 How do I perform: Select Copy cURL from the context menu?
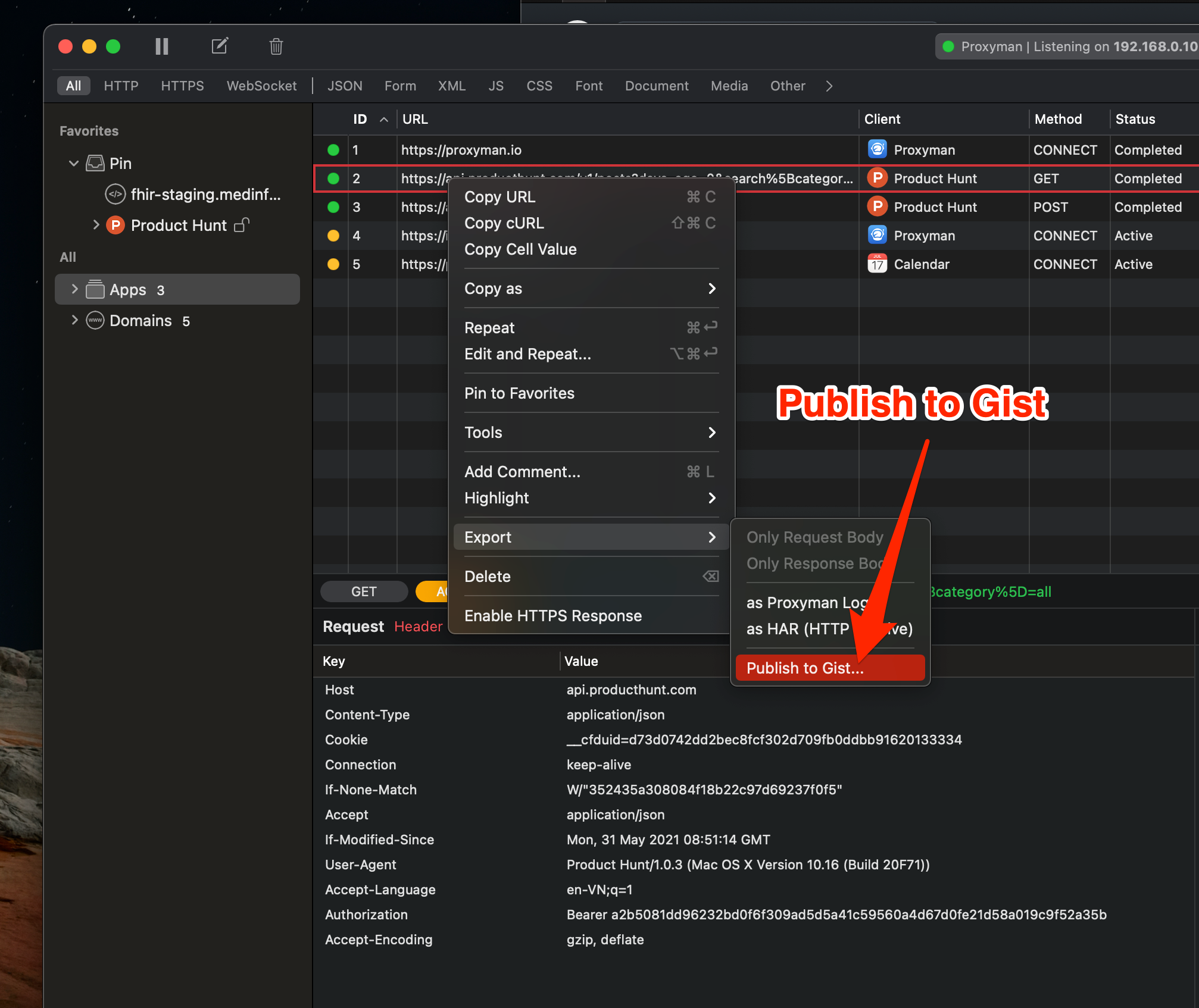pyautogui.click(x=504, y=223)
